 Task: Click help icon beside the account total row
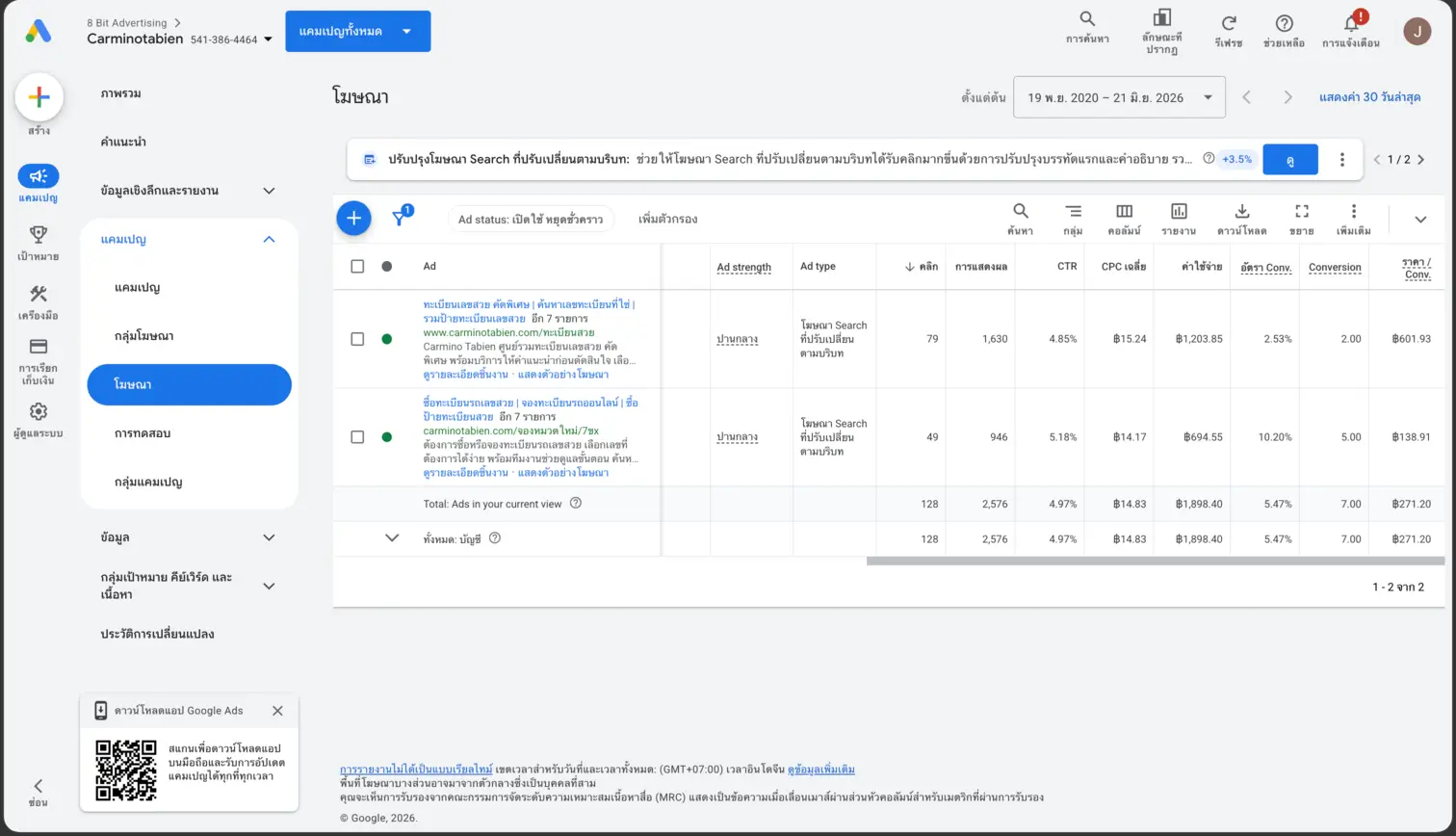click(x=495, y=538)
